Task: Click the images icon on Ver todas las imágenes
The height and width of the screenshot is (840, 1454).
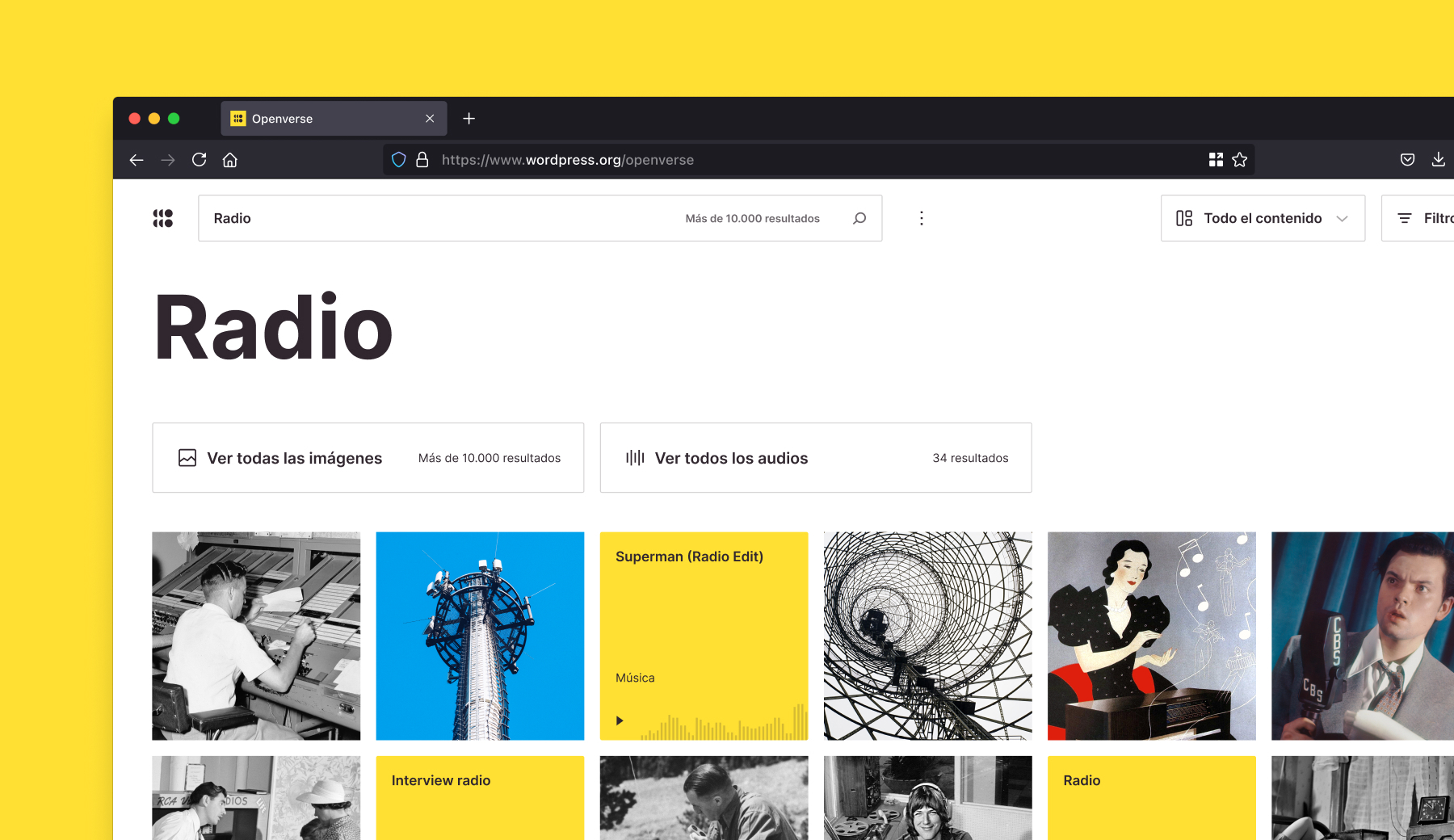Action: point(187,457)
